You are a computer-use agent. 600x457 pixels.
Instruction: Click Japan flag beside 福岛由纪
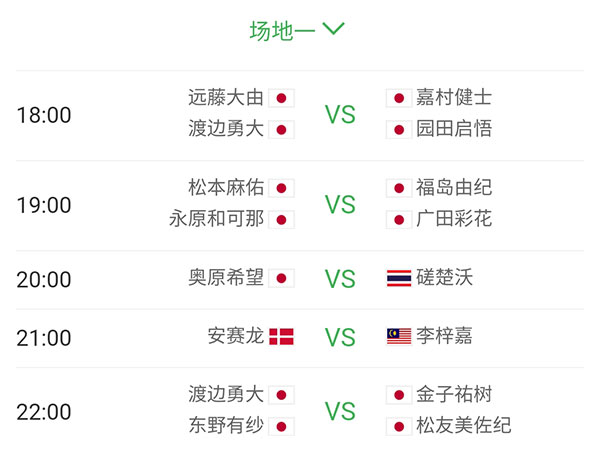399,188
